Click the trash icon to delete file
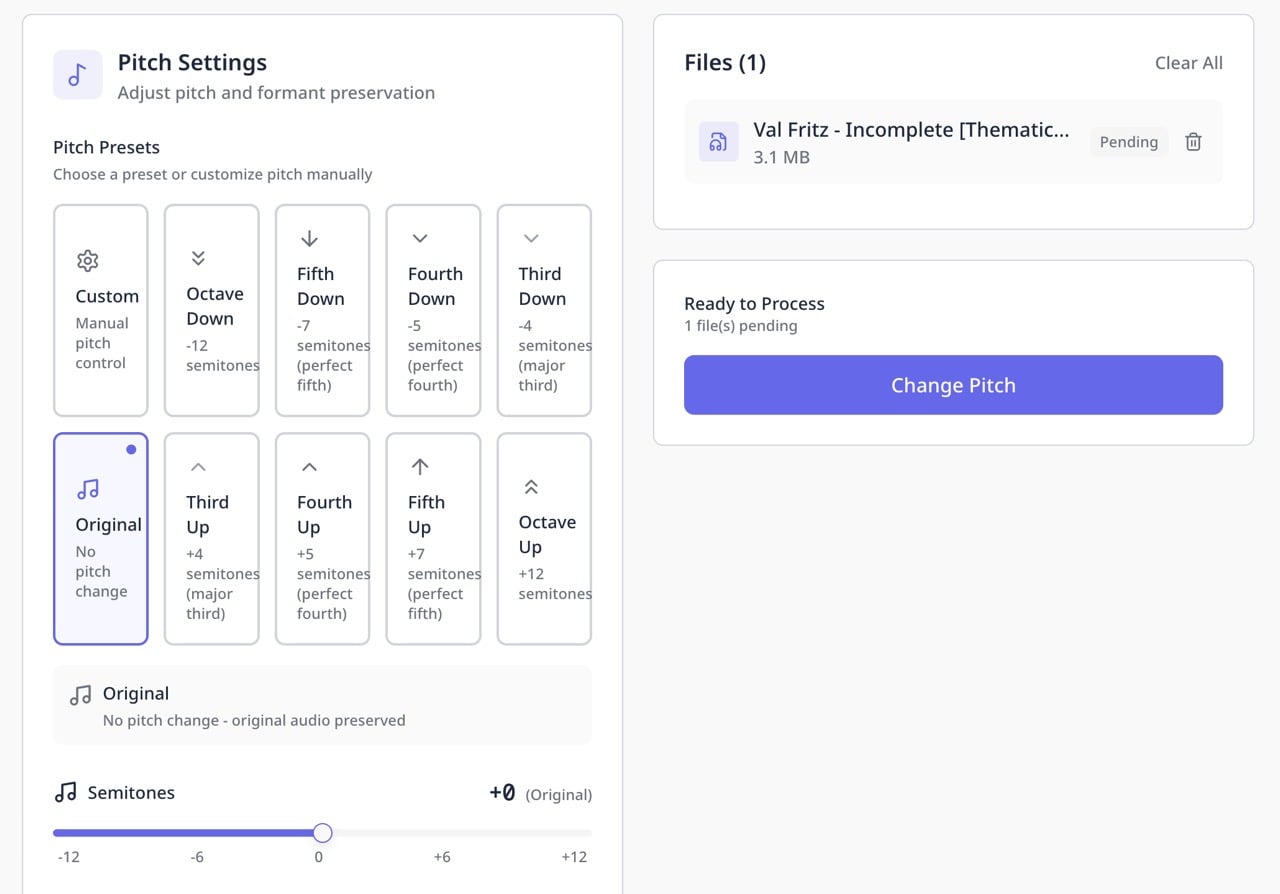This screenshot has height=894, width=1280. click(1193, 142)
